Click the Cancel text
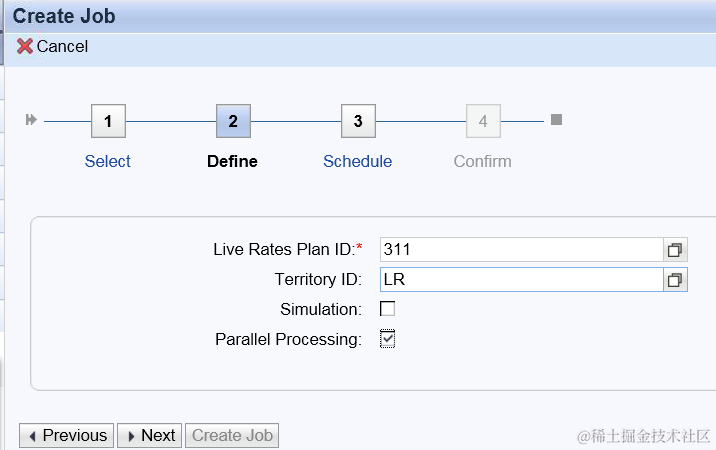716x450 pixels. pos(62,46)
